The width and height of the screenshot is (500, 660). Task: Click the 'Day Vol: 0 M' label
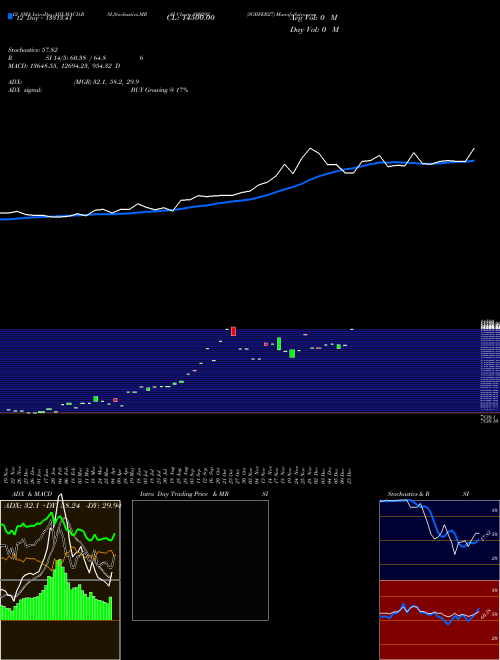coord(314,29)
